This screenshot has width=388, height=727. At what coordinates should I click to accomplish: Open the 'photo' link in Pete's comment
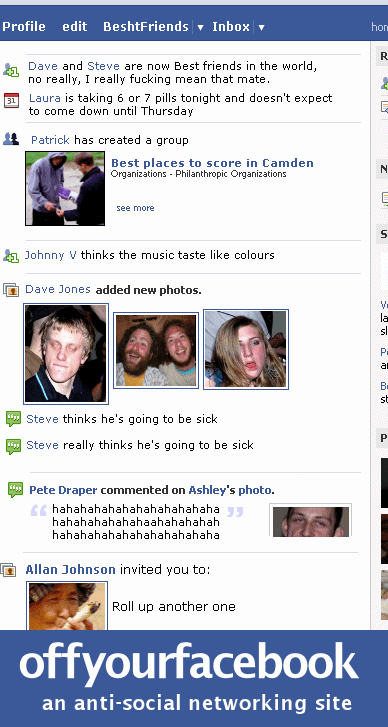(x=254, y=490)
